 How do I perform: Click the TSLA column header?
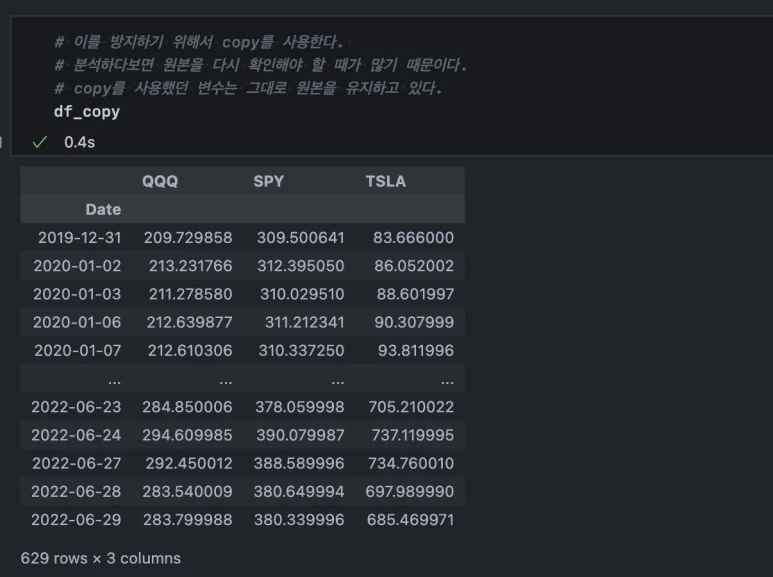pyautogui.click(x=386, y=181)
